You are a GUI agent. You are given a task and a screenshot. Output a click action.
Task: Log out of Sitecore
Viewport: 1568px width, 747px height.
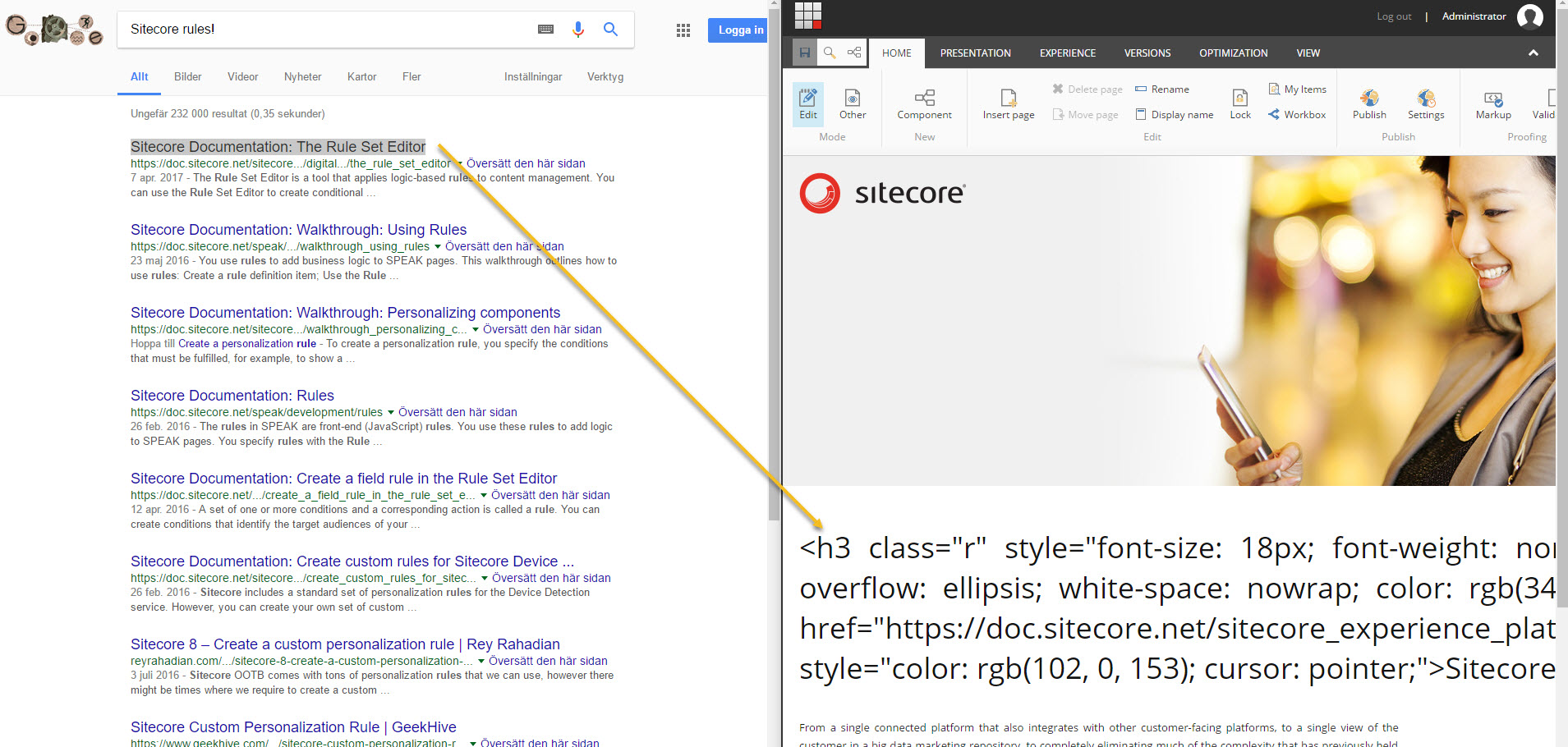(x=1394, y=16)
